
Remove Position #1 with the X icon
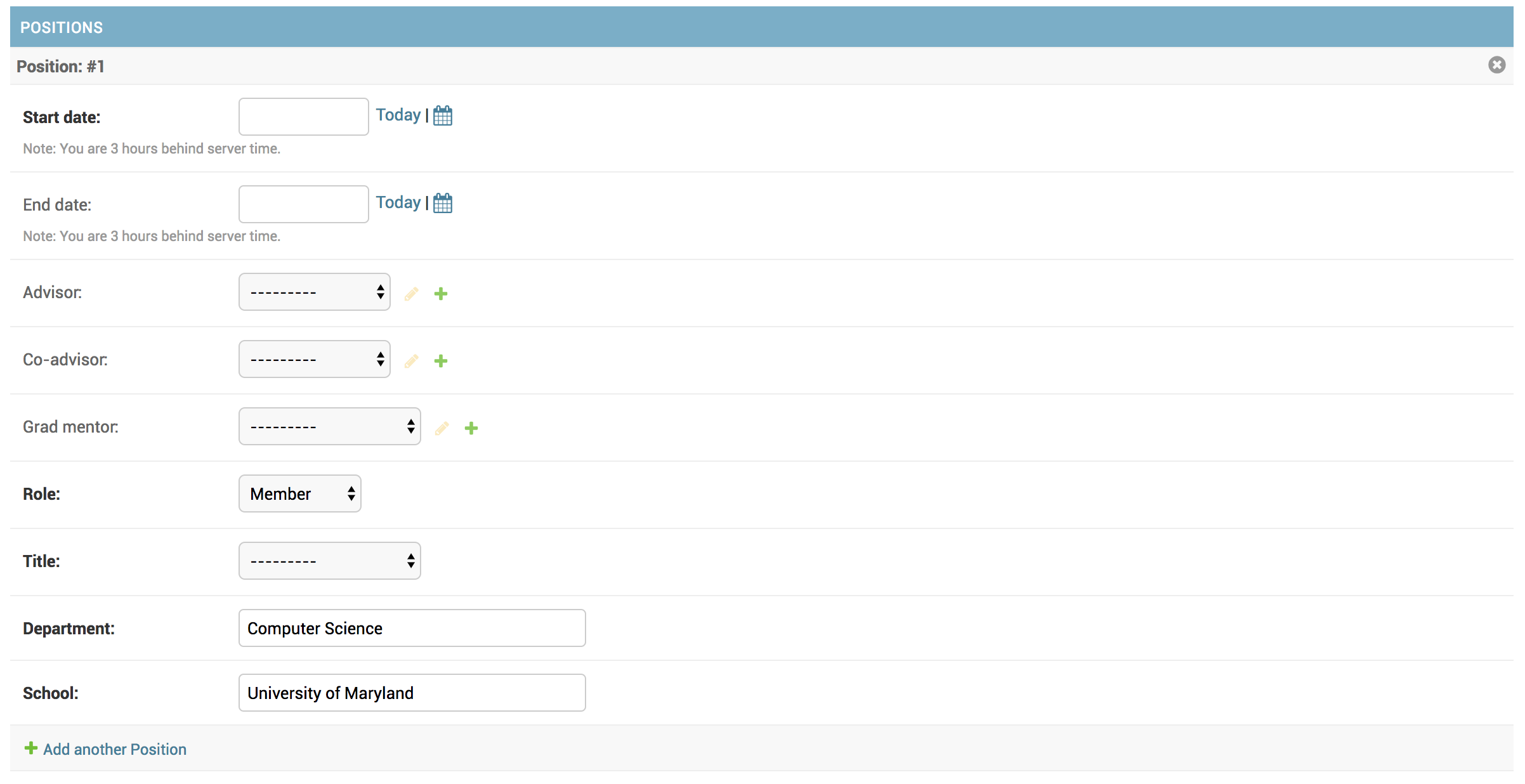tap(1496, 65)
